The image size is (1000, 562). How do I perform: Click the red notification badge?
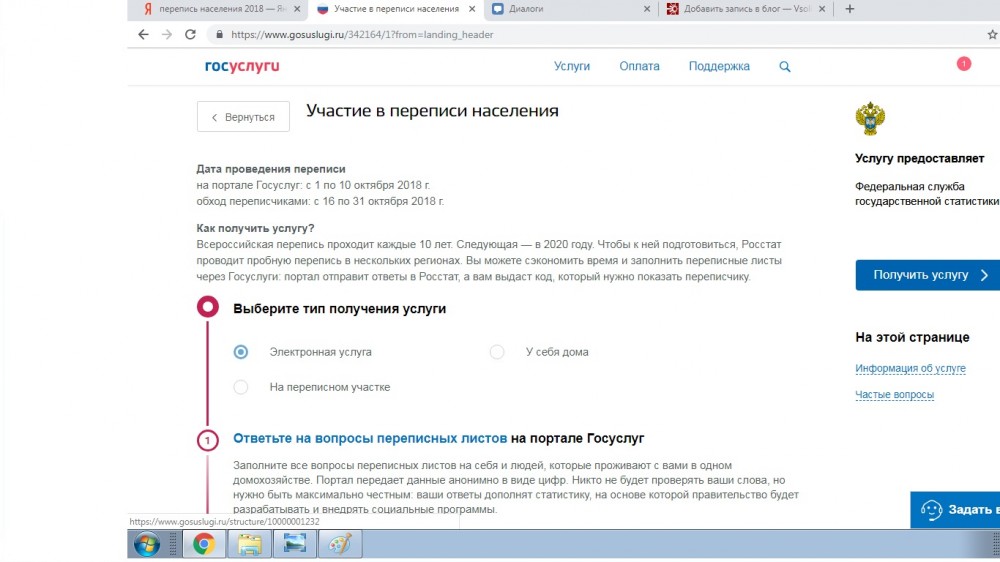963,64
